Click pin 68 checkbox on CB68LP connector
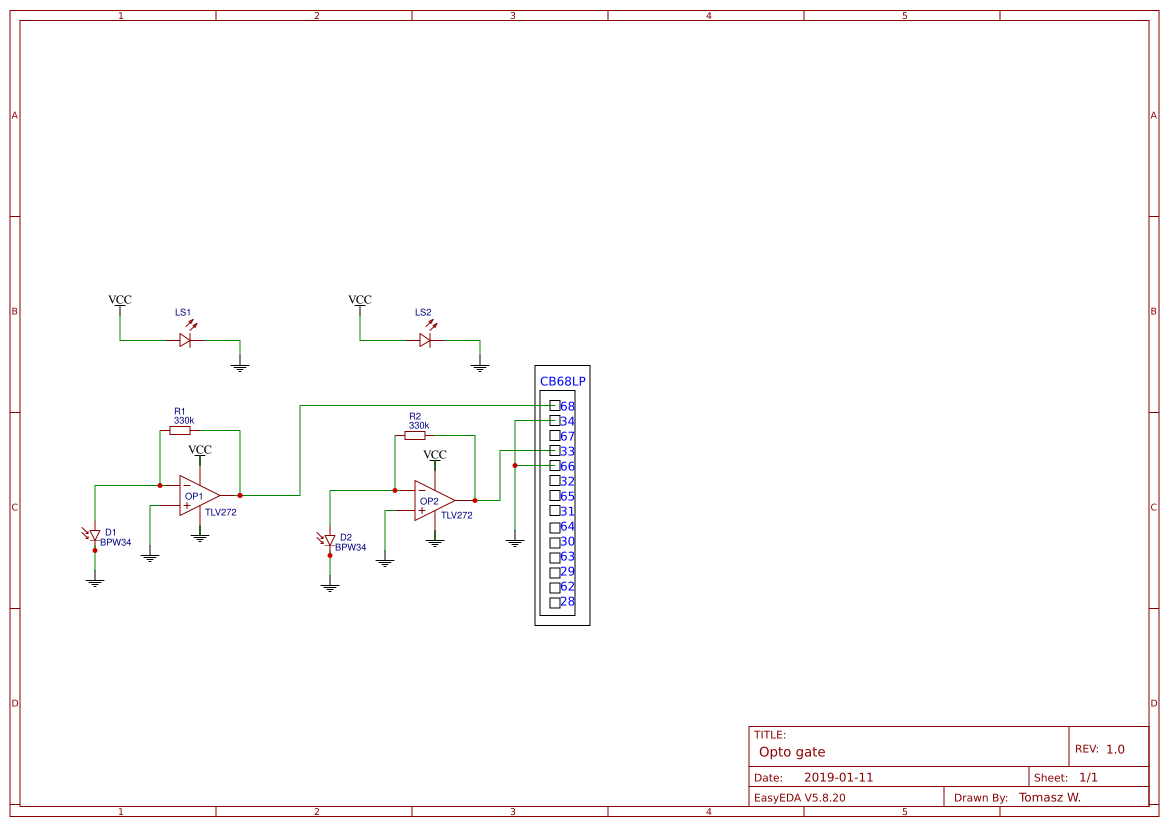 556,406
